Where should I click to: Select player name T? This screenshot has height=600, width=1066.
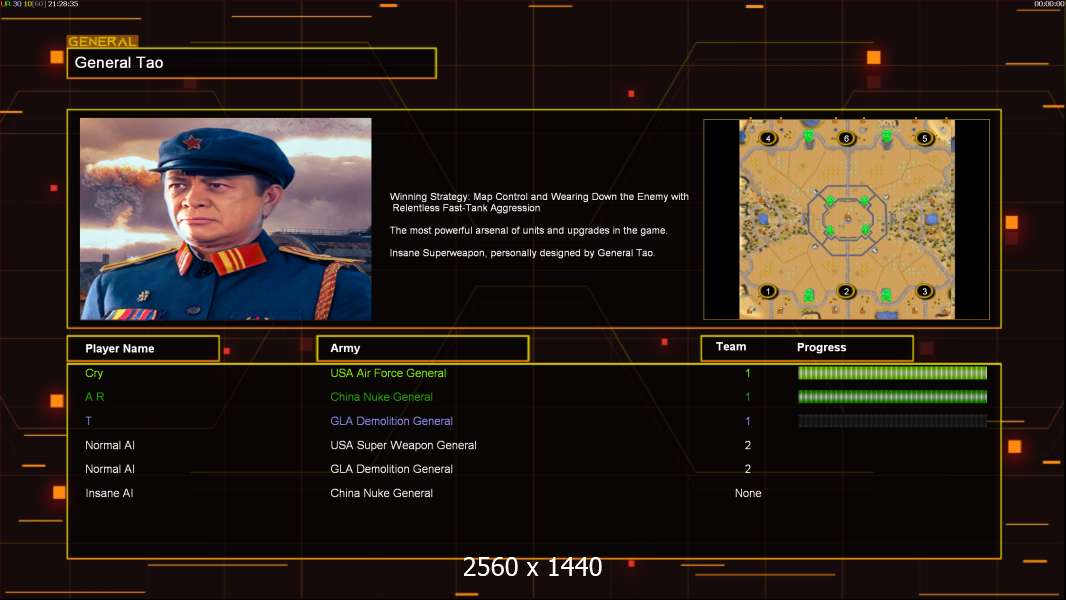coord(88,421)
